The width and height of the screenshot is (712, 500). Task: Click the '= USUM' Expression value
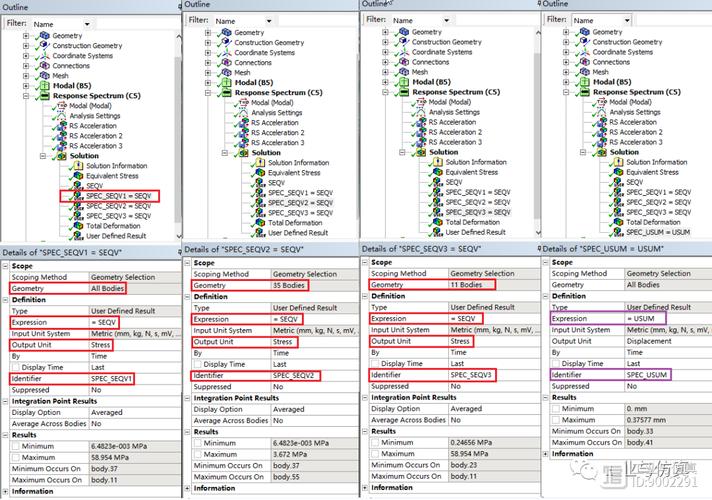click(x=641, y=318)
